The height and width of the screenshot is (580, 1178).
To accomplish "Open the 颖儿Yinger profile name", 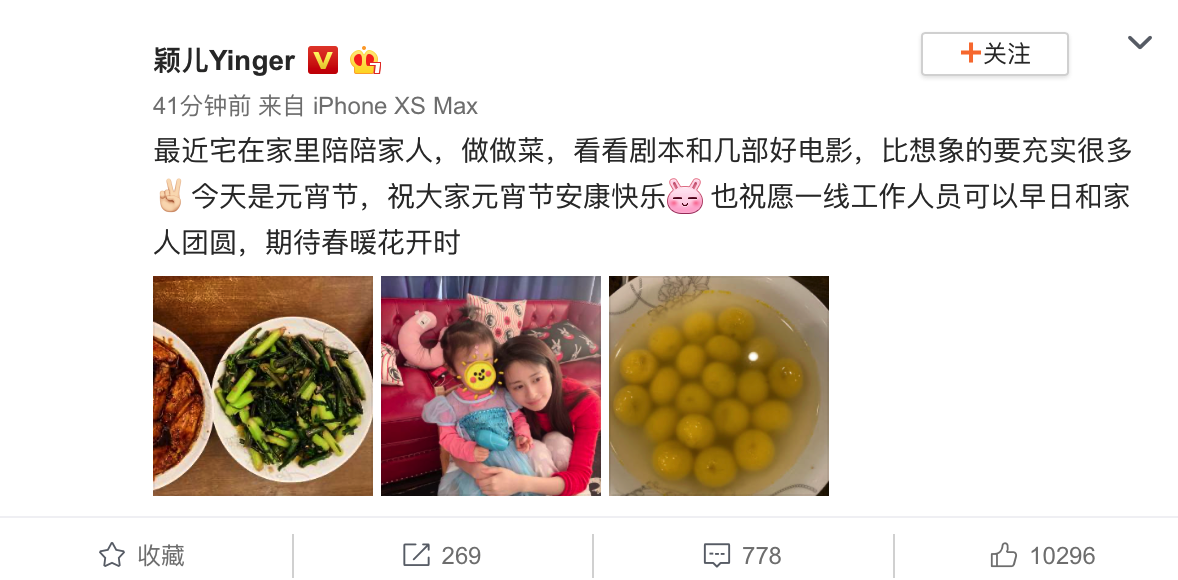I will tap(224, 60).
